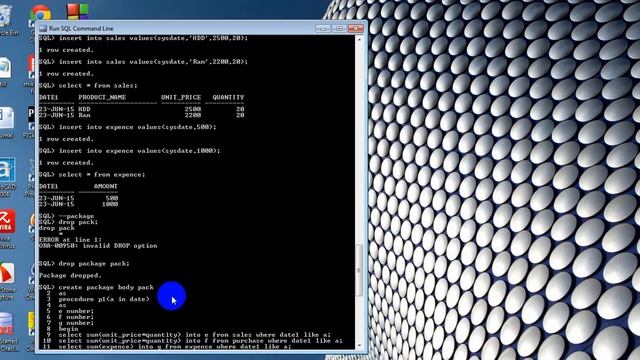Click the unit price value 2500

pyautogui.click(x=193, y=109)
